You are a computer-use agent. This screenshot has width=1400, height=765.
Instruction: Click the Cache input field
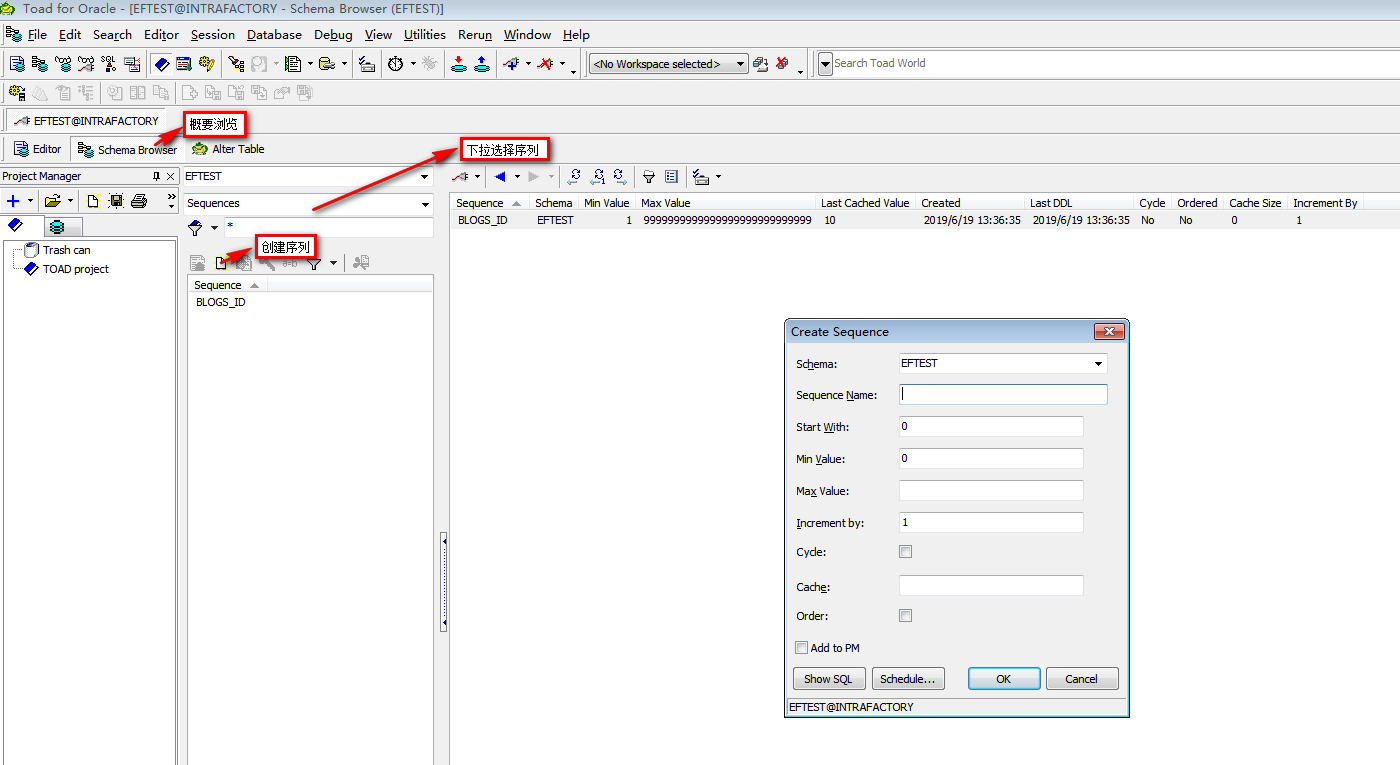(x=991, y=586)
